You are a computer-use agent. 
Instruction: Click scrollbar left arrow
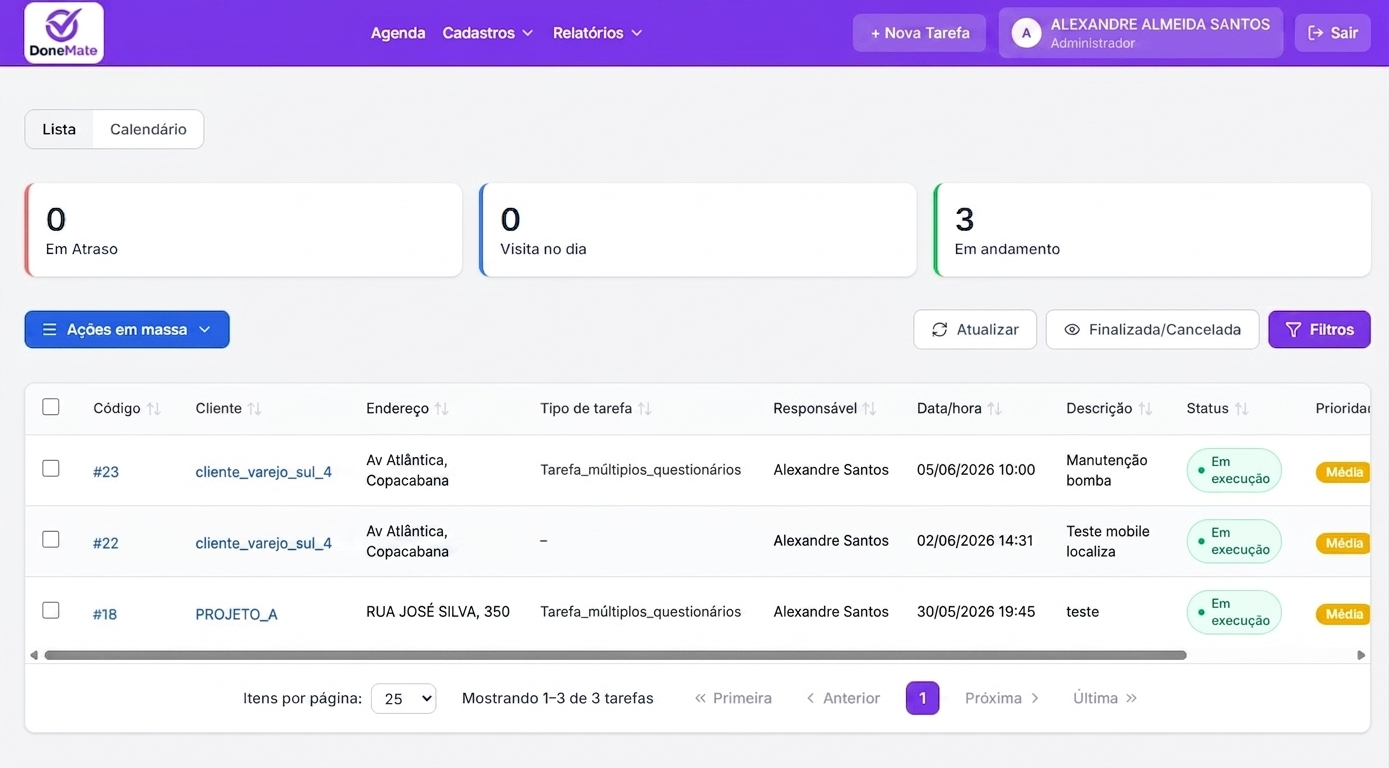click(x=34, y=656)
